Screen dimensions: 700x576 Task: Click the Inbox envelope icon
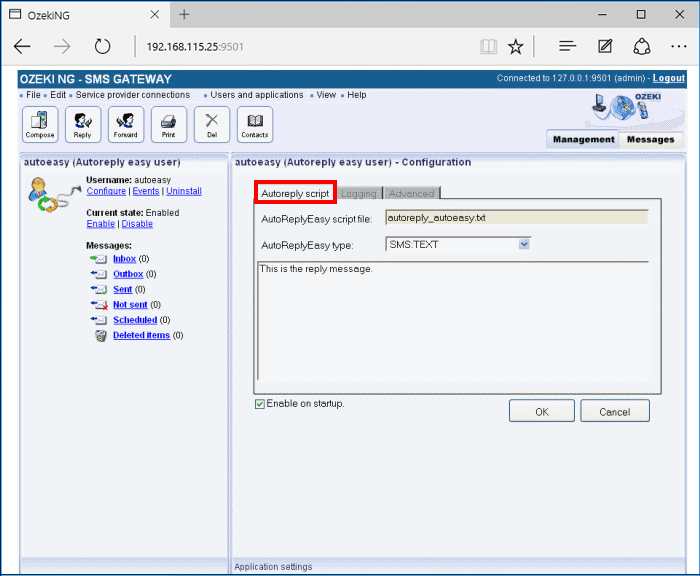[99, 259]
